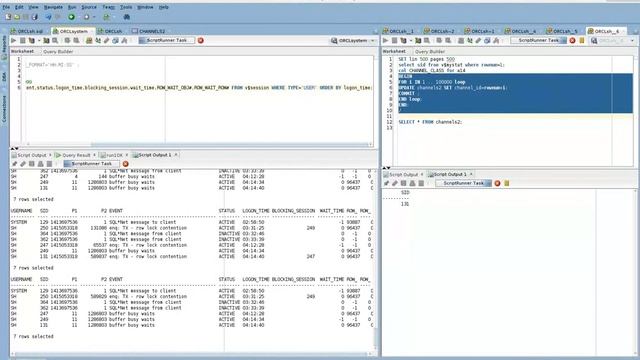The height and width of the screenshot is (360, 640).
Task: Close the left Script Output 1 tab
Action: click(176, 155)
